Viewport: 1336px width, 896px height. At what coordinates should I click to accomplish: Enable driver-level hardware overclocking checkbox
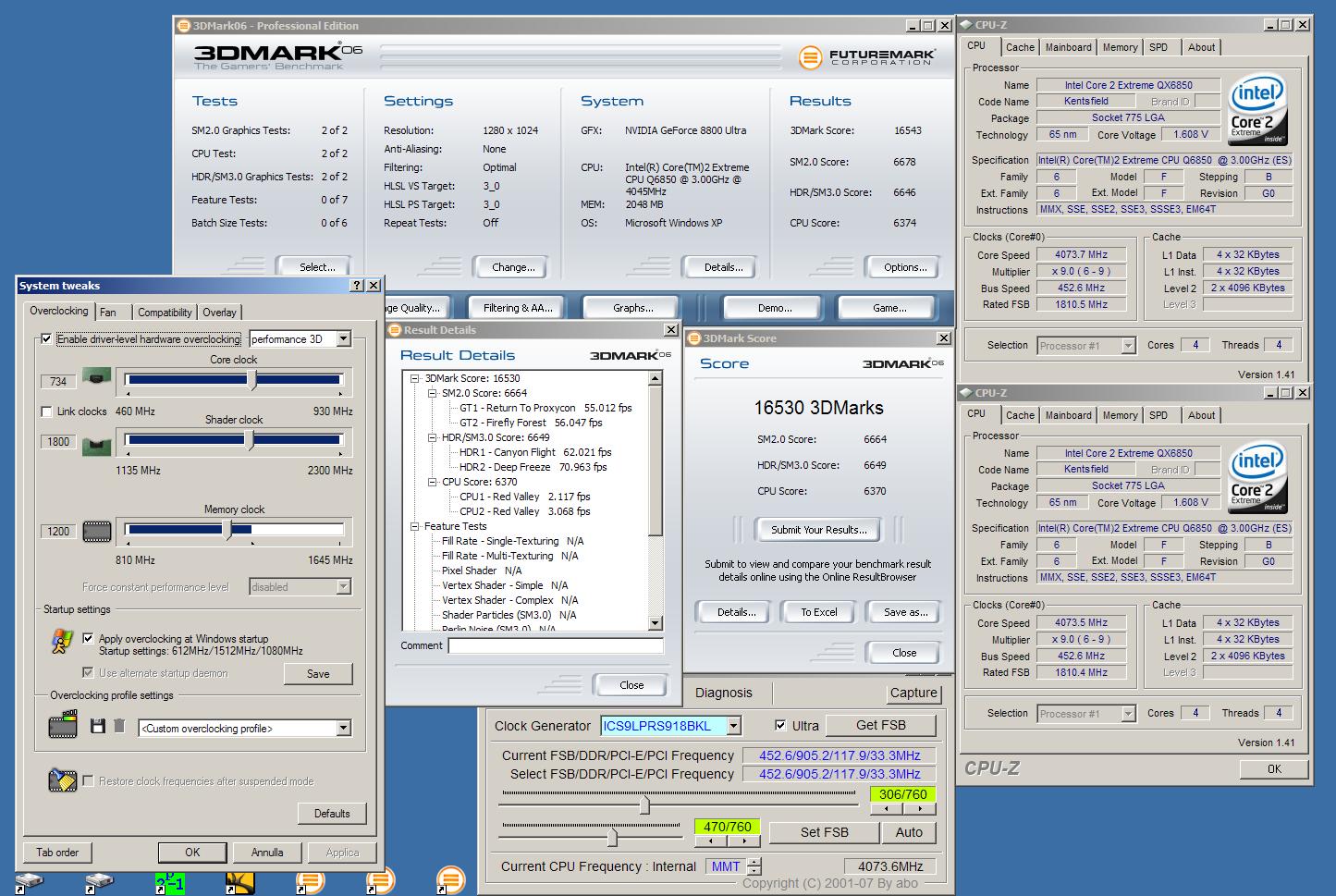pyautogui.click(x=46, y=339)
